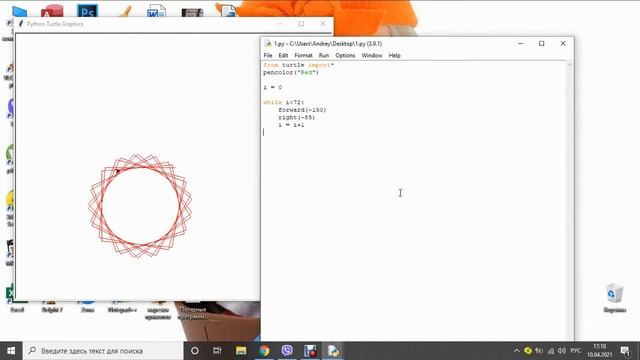The width and height of the screenshot is (640, 360).
Task: Open the Recycle Bin on the desktop
Action: point(614,298)
